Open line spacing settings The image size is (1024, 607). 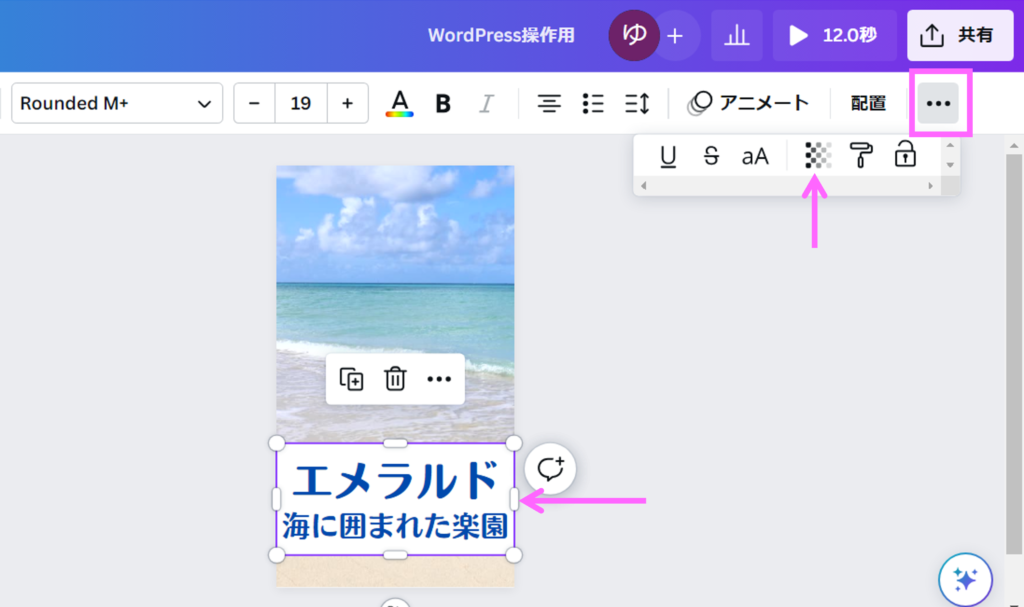(637, 103)
